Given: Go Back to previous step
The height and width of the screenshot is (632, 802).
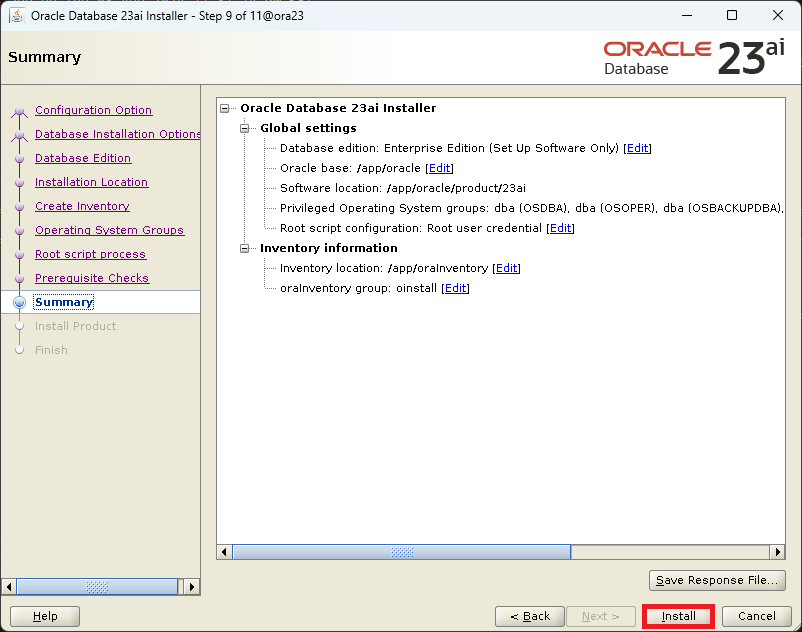Looking at the screenshot, I should coord(530,616).
